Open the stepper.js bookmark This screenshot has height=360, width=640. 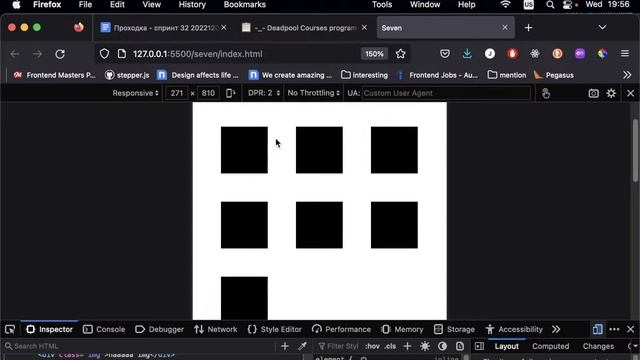coord(127,75)
